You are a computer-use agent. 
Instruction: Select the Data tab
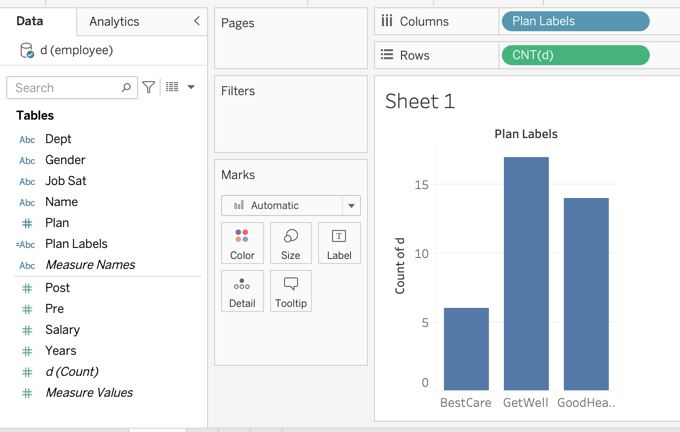[30, 21]
